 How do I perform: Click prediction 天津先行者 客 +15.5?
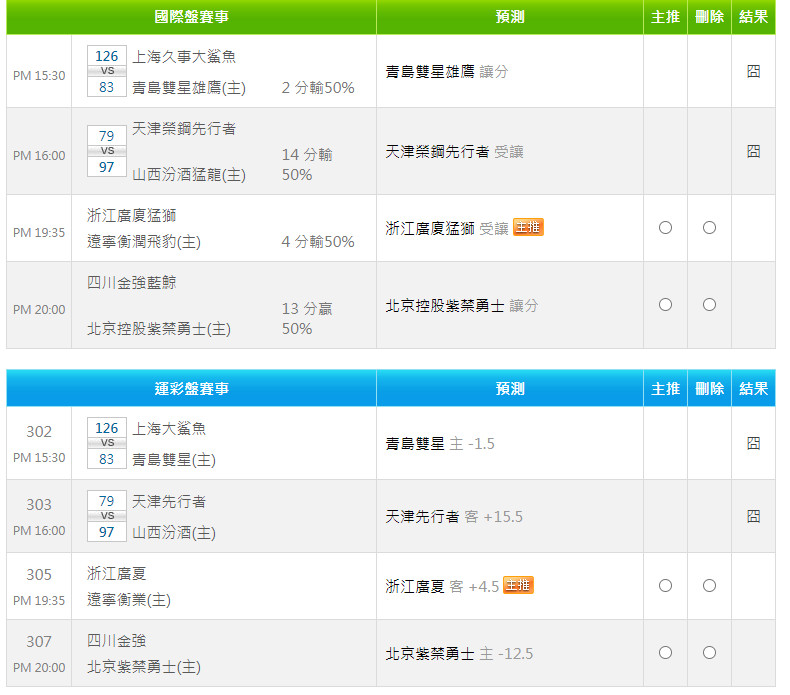[454, 517]
